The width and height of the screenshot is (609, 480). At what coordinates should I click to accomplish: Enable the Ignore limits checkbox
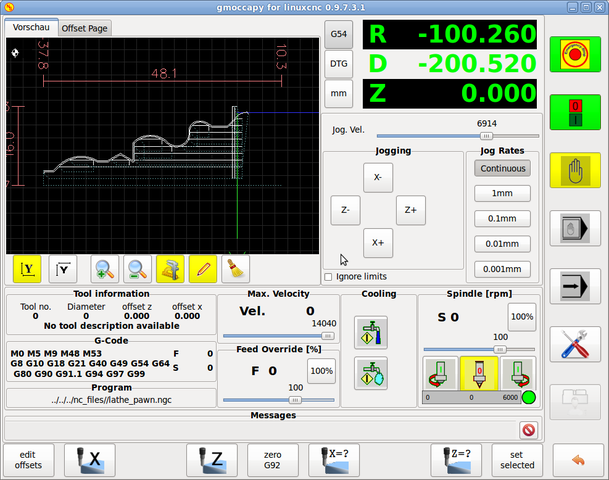(x=329, y=276)
